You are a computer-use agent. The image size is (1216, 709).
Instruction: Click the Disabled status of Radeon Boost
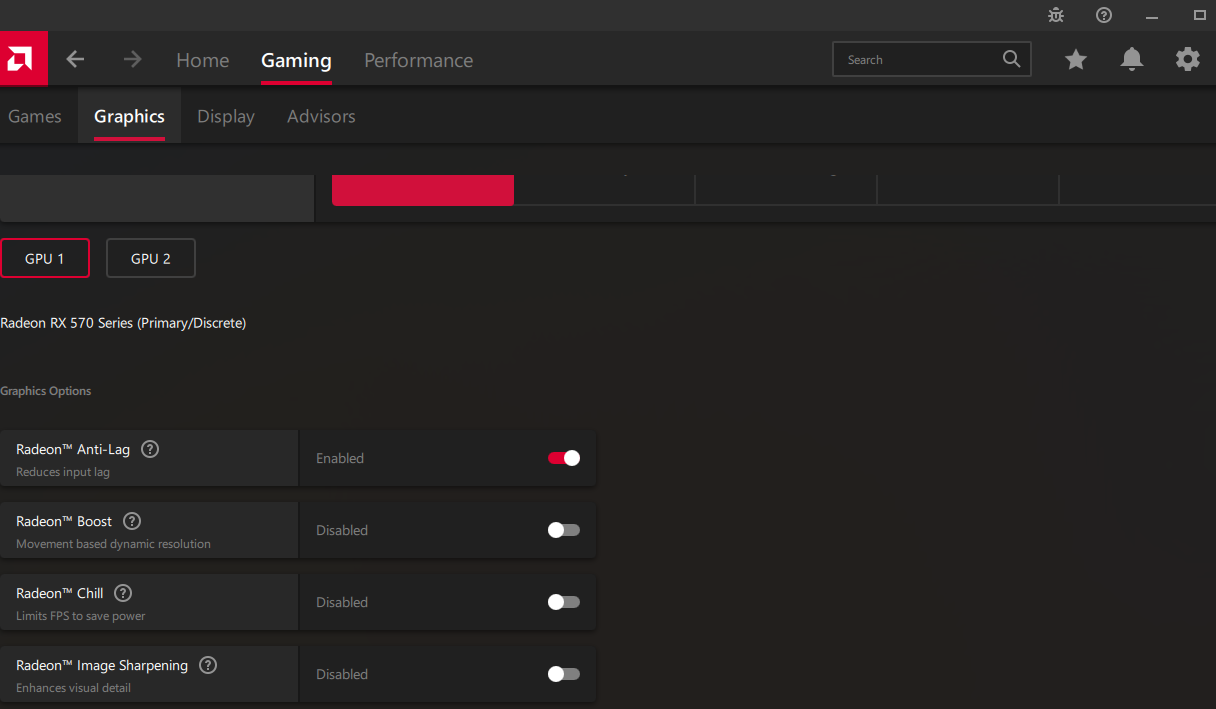(x=342, y=530)
